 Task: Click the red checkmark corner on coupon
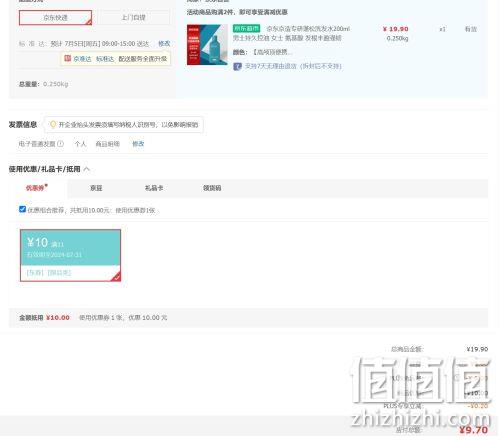coord(116,277)
